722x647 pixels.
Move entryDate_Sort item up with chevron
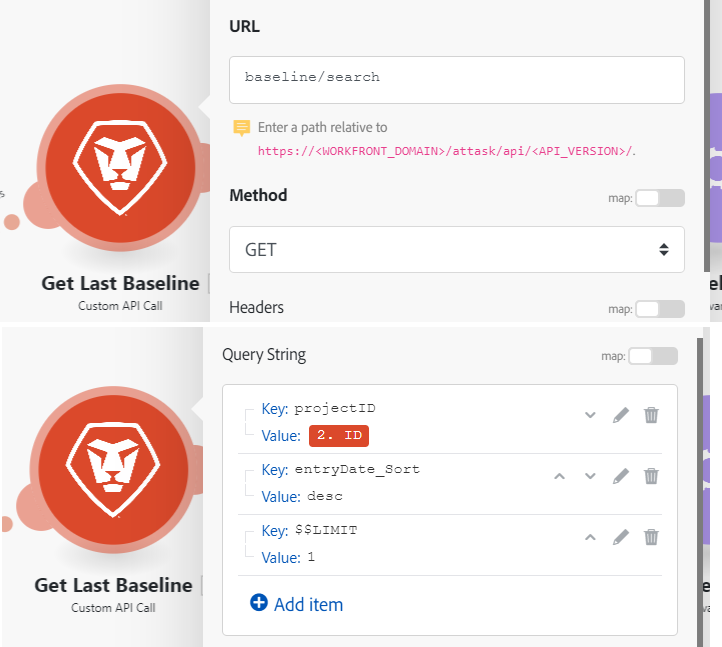[560, 476]
